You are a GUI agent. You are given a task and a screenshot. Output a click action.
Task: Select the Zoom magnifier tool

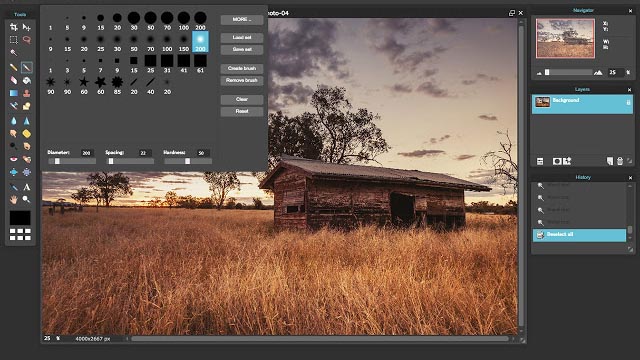click(x=27, y=200)
